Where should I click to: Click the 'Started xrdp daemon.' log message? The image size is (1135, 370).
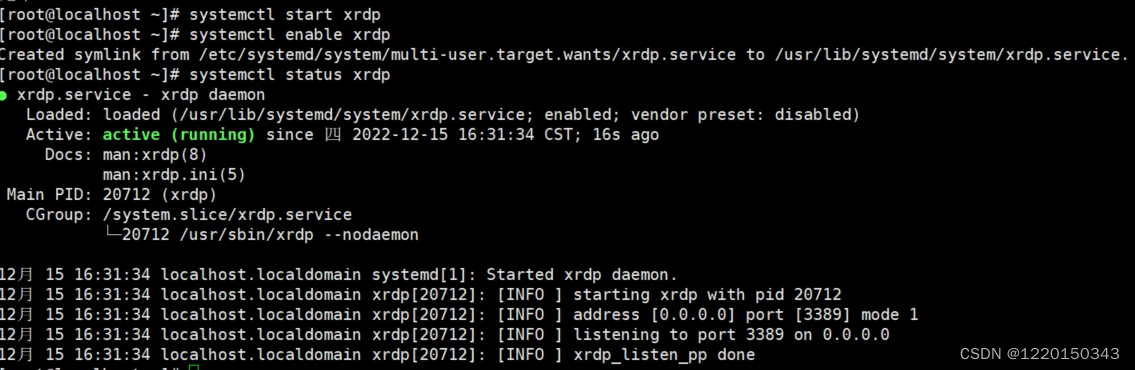click(582, 275)
